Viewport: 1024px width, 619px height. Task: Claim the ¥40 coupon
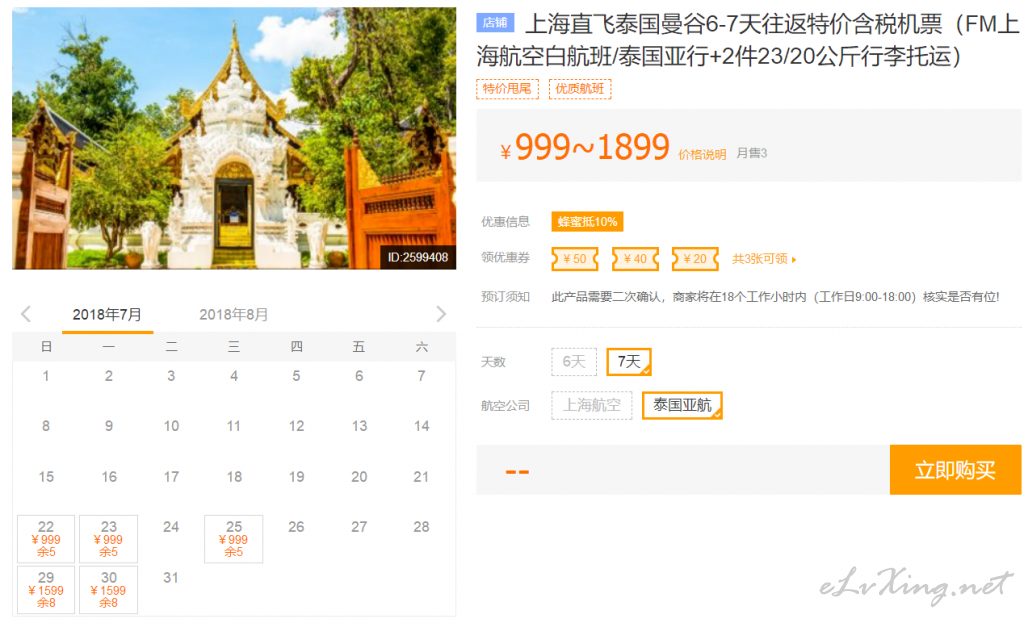[635, 259]
